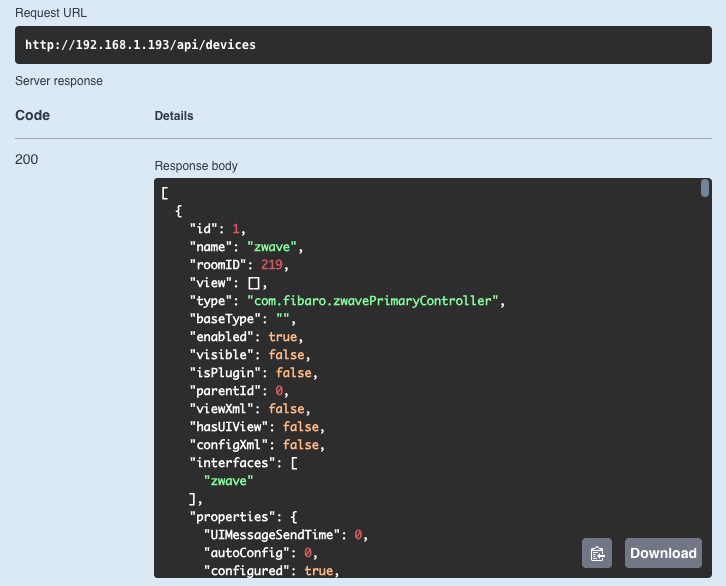Click the "autoConfig": 0 line

click(261, 553)
